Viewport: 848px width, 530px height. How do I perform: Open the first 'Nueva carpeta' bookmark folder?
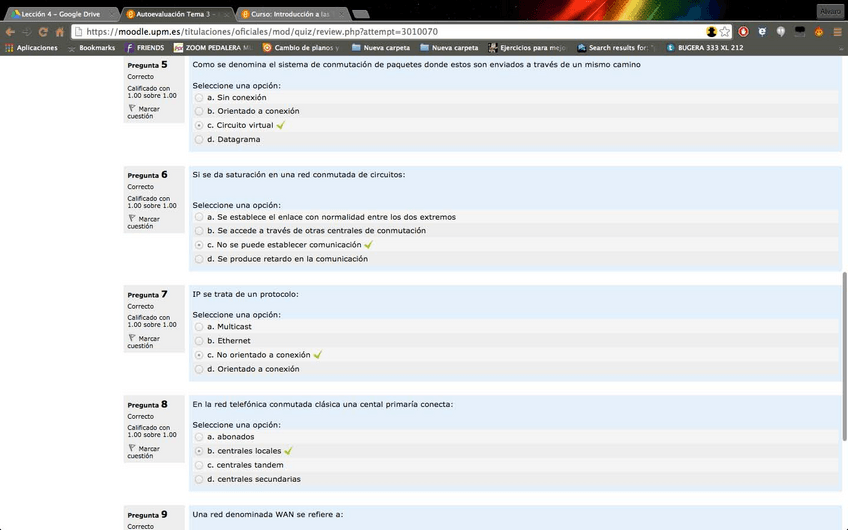[380, 48]
